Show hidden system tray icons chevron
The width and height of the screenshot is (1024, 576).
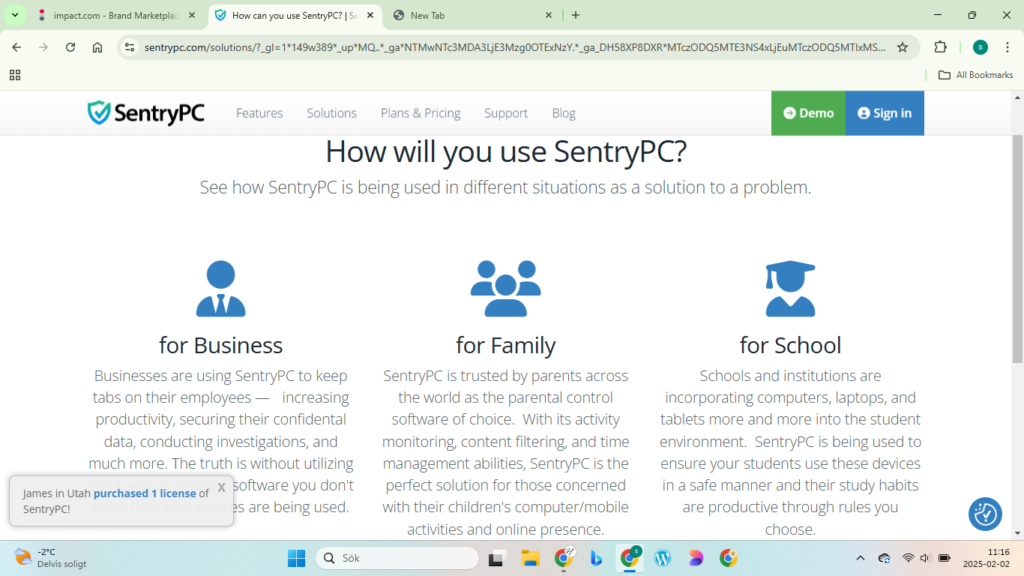[860, 558]
